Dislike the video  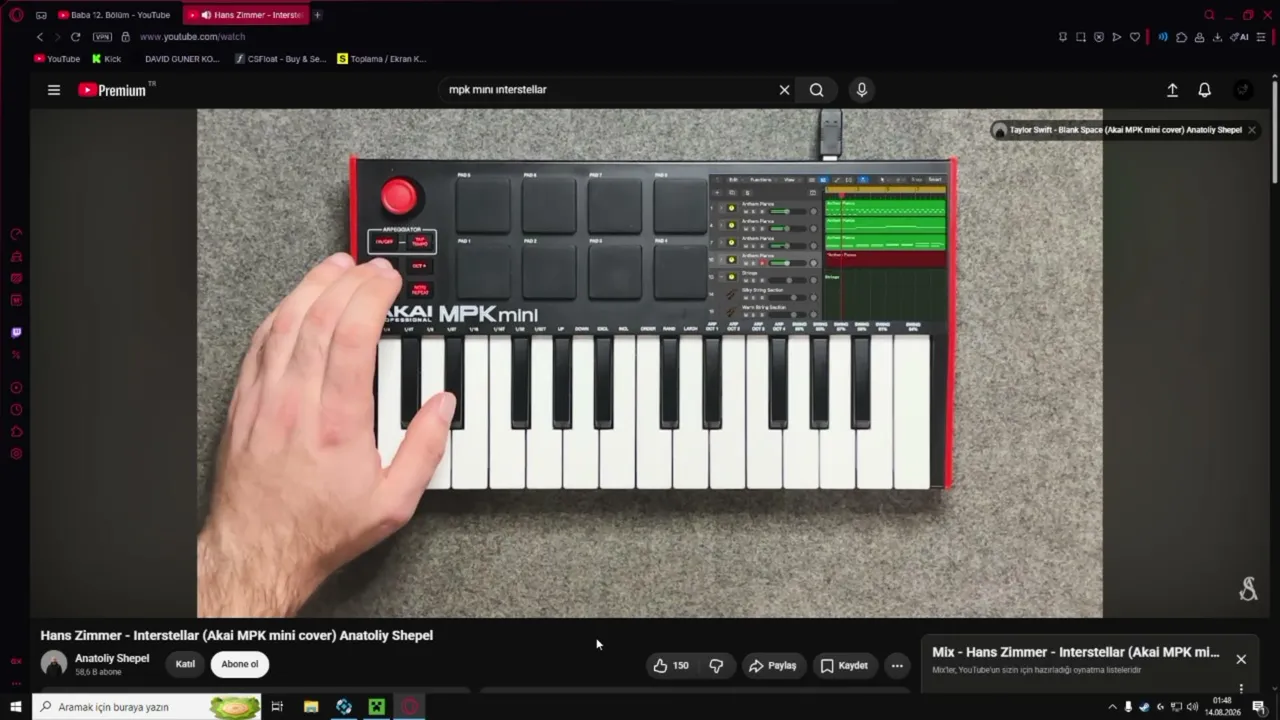716,665
